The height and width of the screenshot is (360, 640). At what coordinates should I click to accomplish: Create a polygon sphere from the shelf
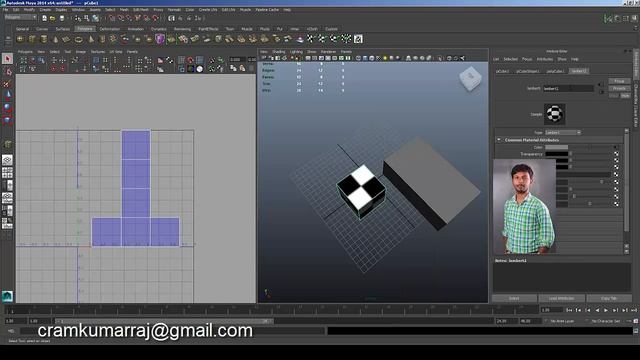[20, 39]
